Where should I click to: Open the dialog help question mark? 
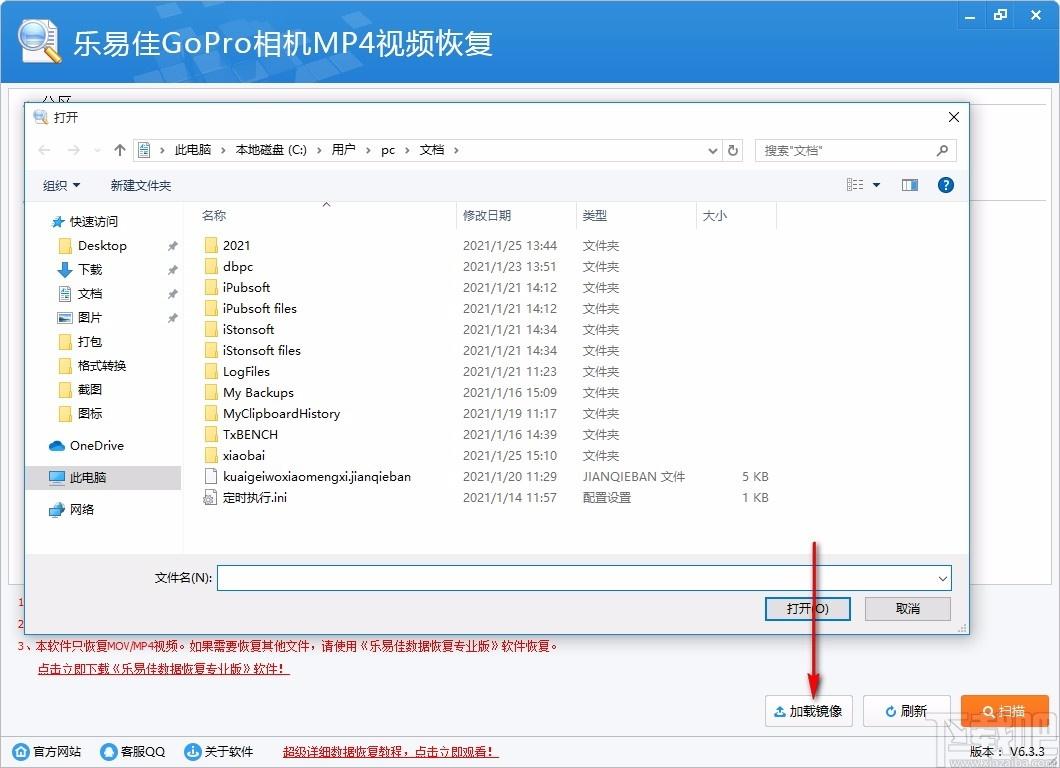point(946,185)
